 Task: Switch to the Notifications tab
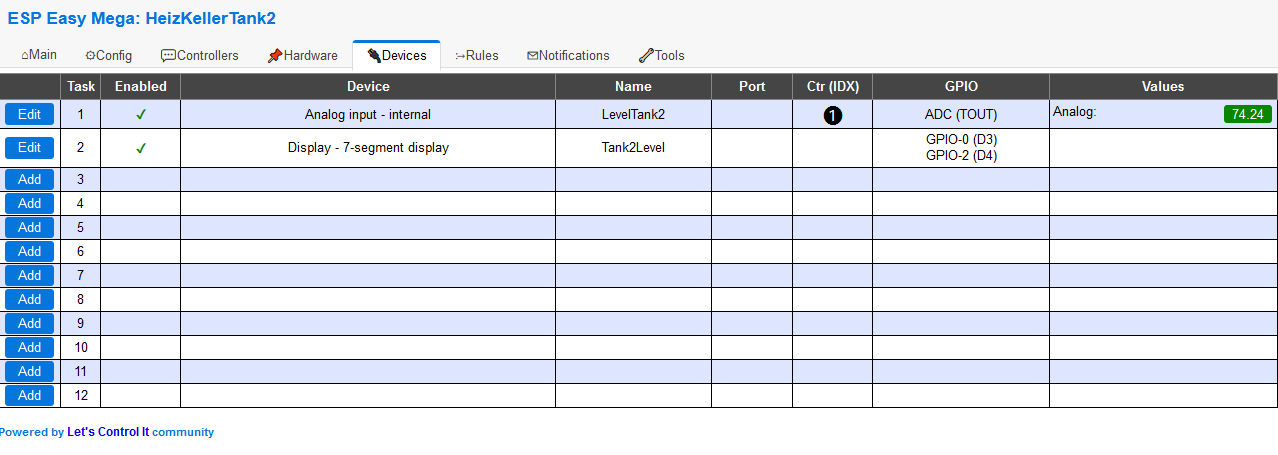(x=568, y=55)
